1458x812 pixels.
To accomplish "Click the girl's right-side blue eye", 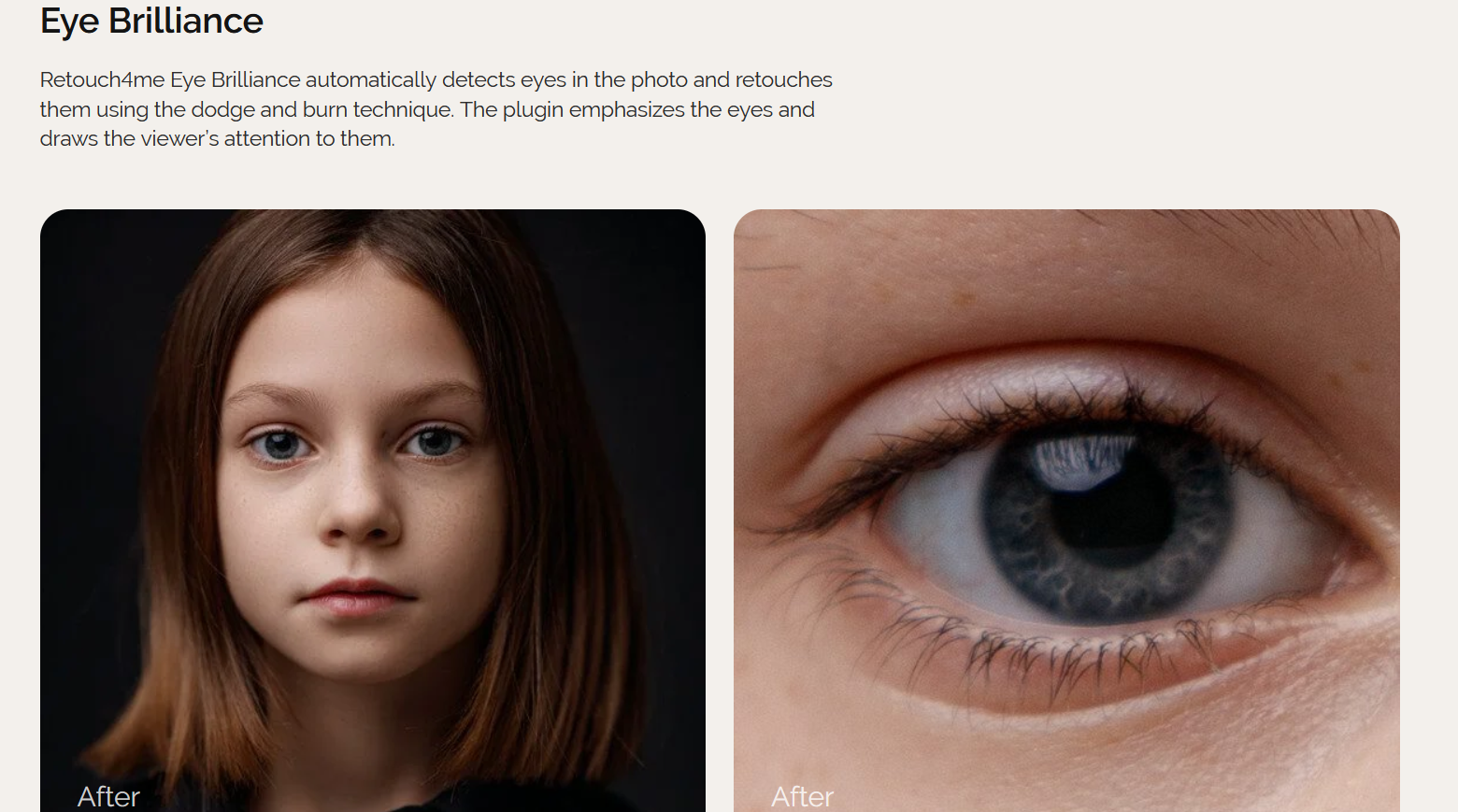I will (x=433, y=441).
